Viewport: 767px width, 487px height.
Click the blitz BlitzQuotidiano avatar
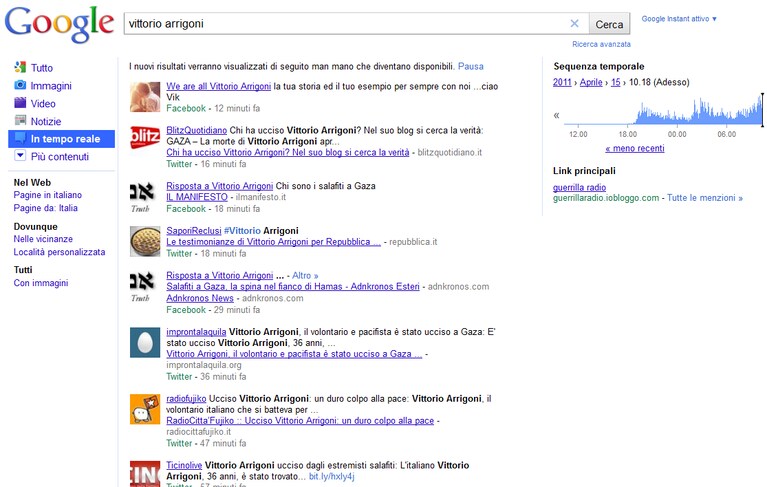coord(145,137)
